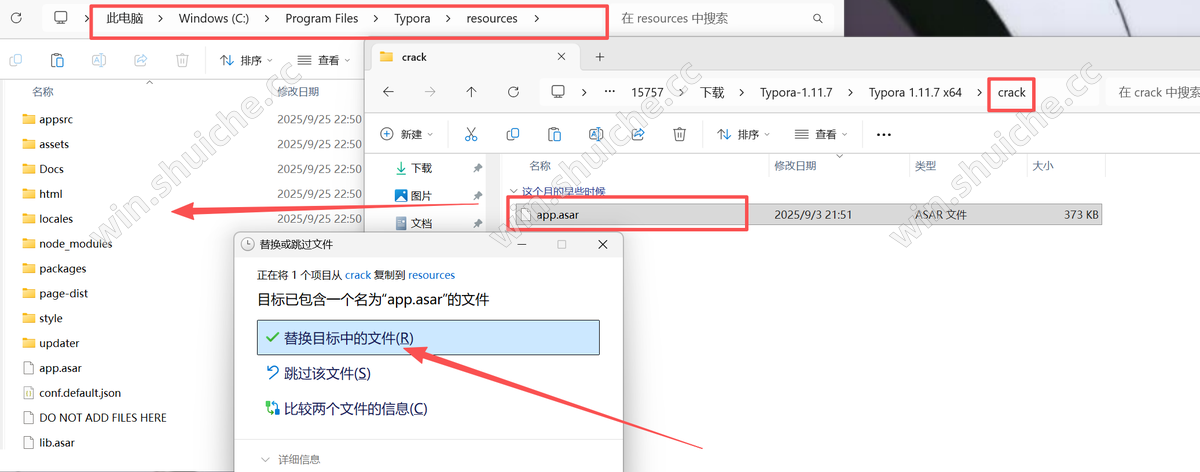Click the copy icon in the resources window toolbar

pos(15,60)
